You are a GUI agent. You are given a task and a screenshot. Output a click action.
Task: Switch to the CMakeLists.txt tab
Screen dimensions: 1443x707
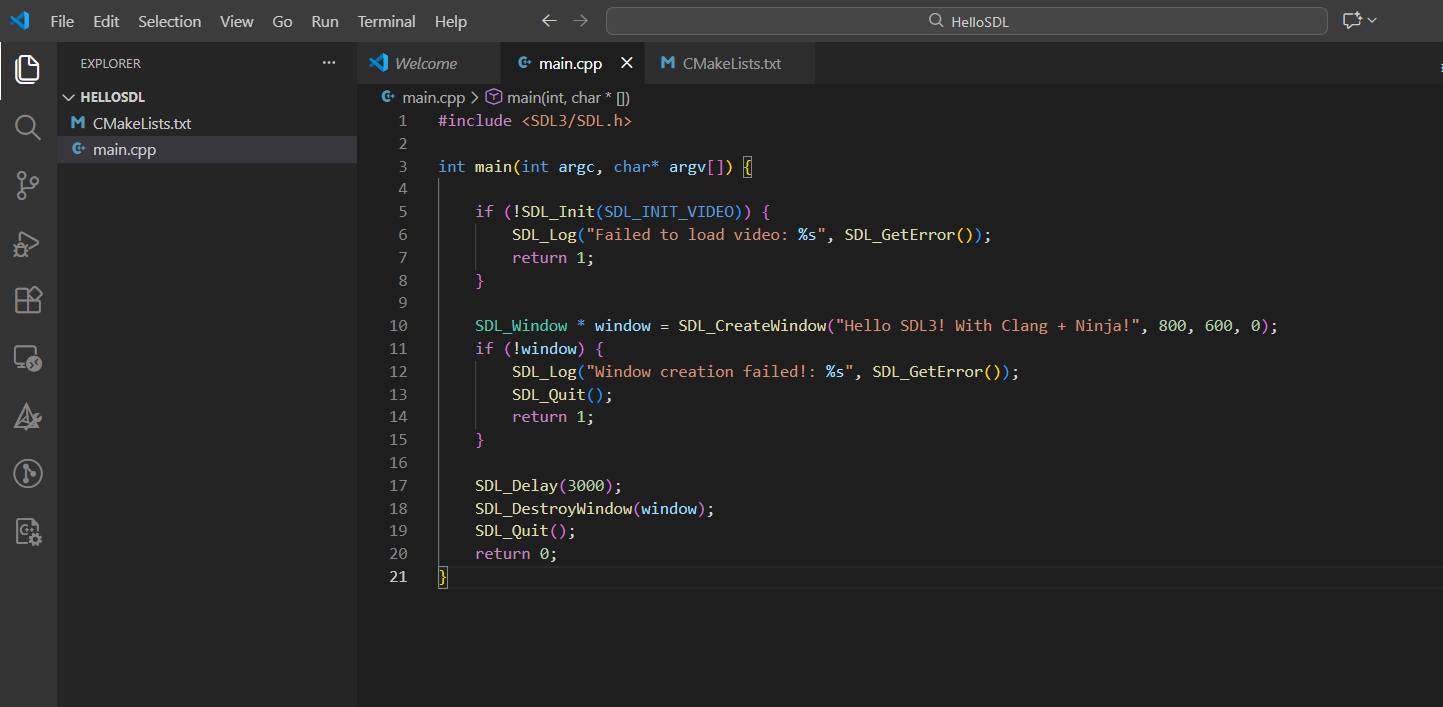[730, 63]
